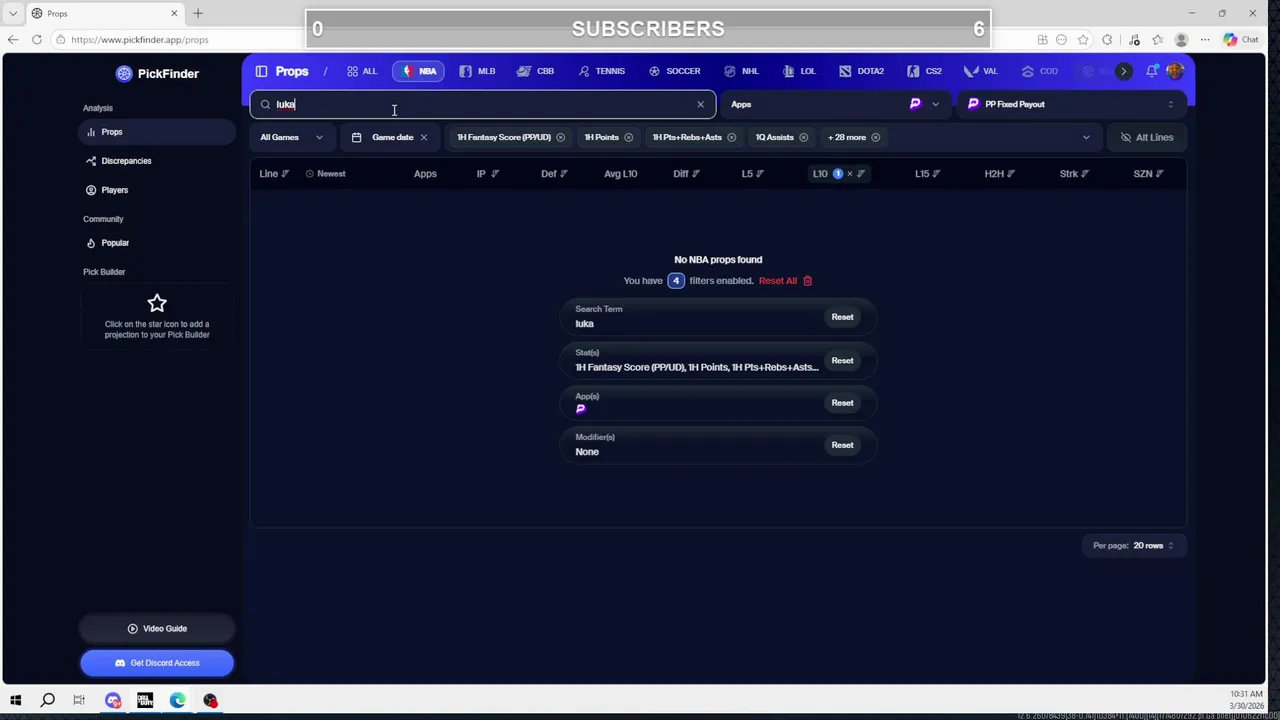Viewport: 1280px width, 720px height.
Task: Open Call of Duty taskbar app
Action: coord(145,700)
